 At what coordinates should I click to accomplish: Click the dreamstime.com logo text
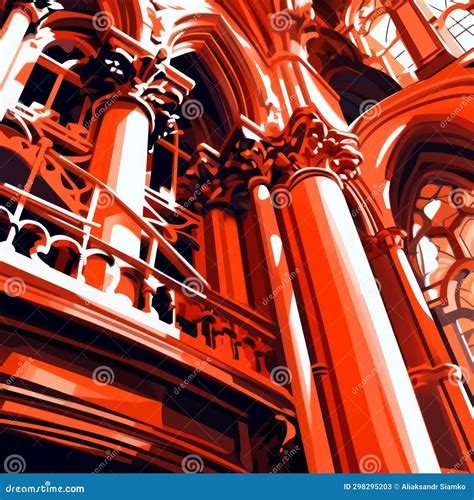tap(45, 488)
